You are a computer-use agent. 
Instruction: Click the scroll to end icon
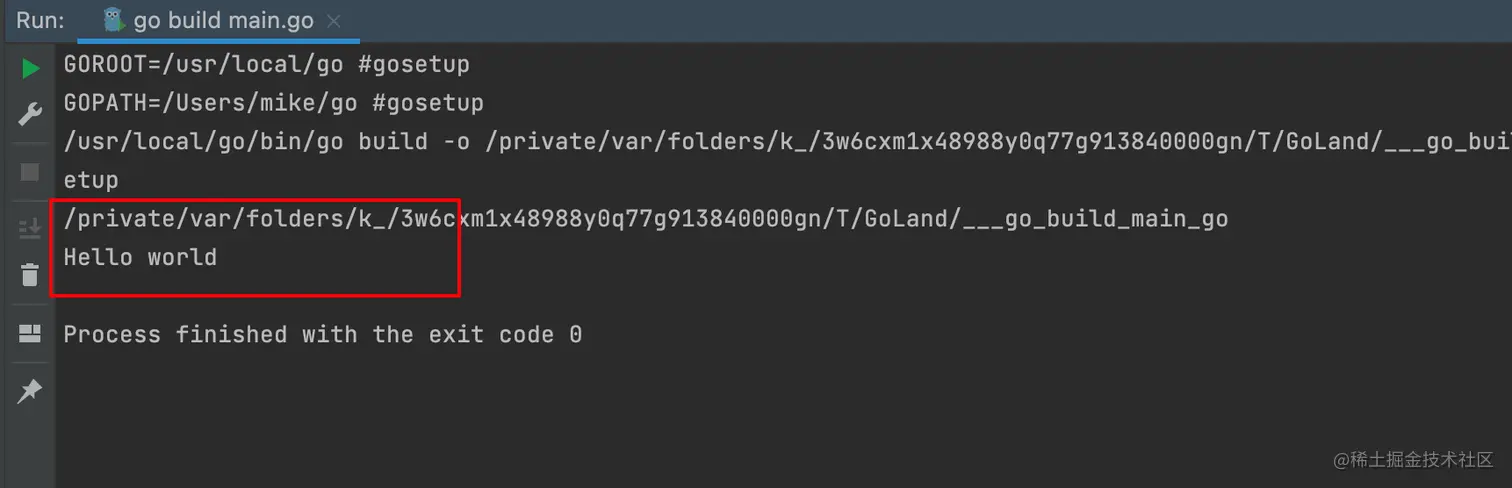click(x=30, y=229)
